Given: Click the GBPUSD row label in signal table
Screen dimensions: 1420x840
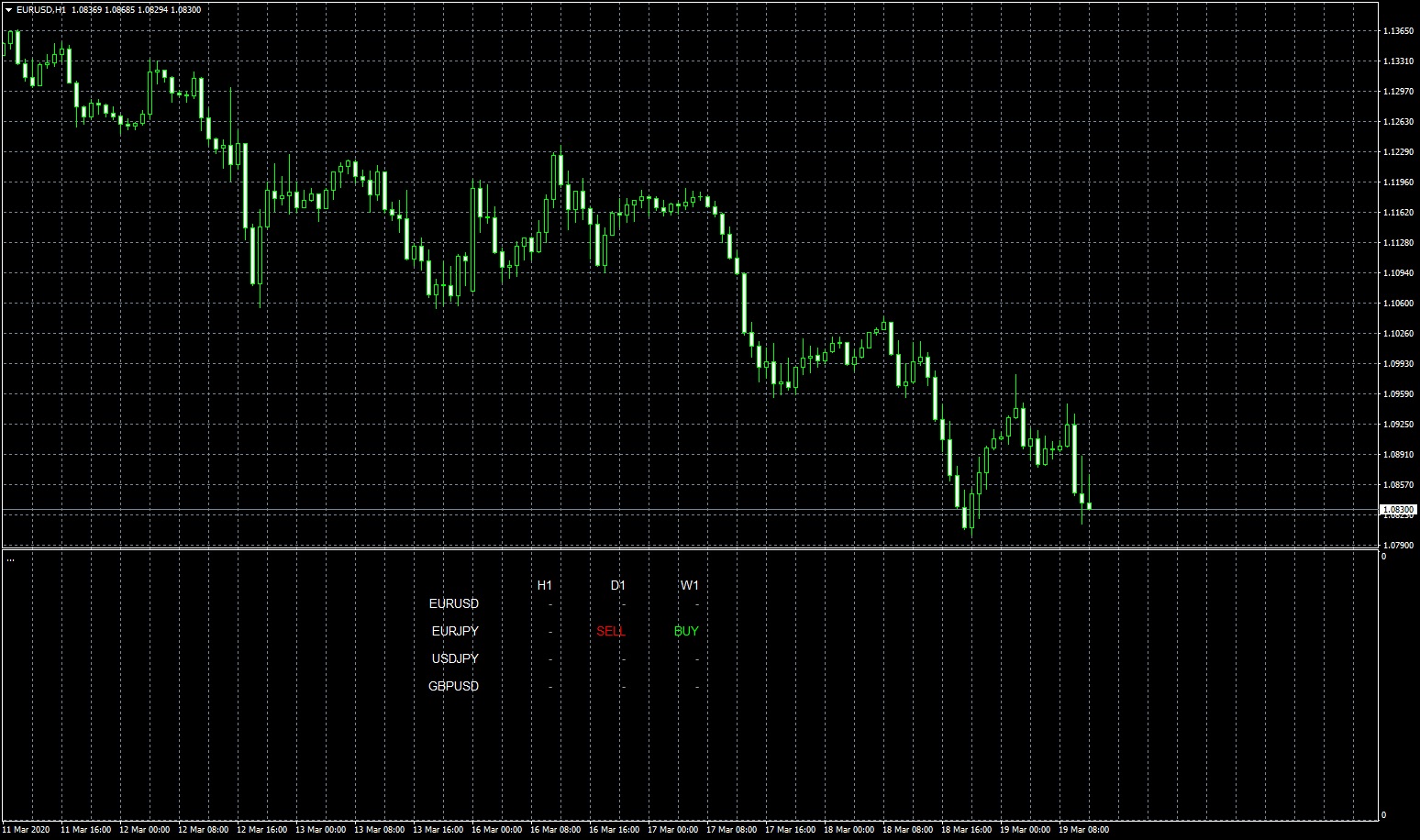Looking at the screenshot, I should [x=454, y=686].
